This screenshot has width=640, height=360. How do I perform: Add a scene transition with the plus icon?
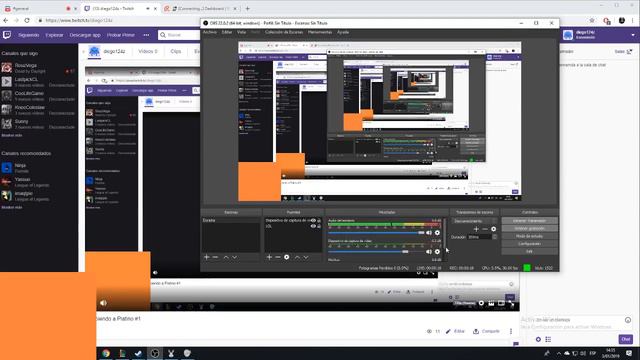[x=476, y=229]
